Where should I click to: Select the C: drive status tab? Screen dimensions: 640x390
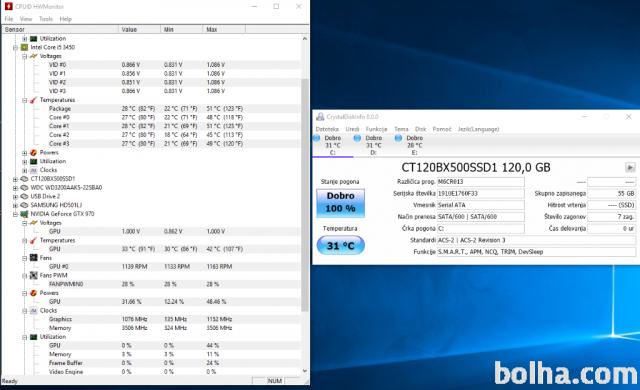click(x=328, y=145)
